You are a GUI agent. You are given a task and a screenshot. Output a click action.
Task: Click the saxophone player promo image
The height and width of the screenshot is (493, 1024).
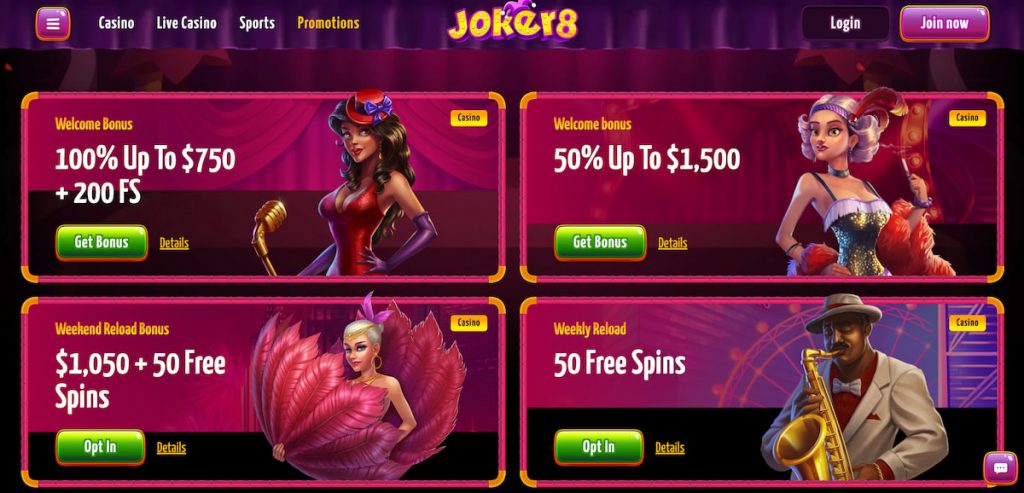[856, 389]
